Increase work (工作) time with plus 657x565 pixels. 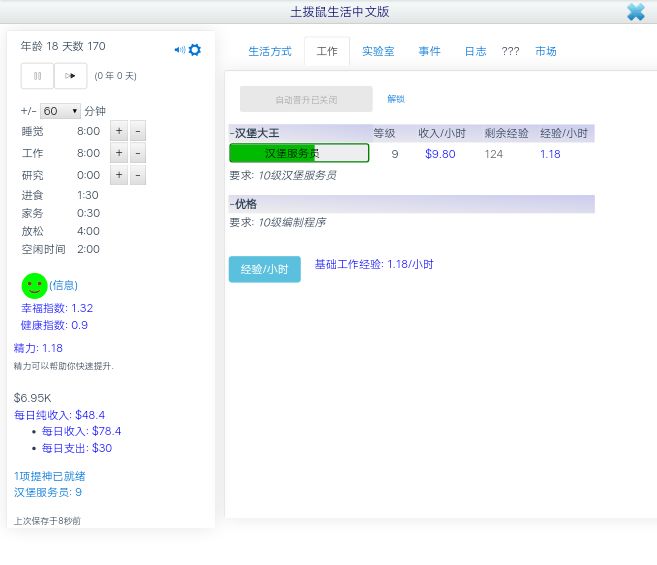119,153
